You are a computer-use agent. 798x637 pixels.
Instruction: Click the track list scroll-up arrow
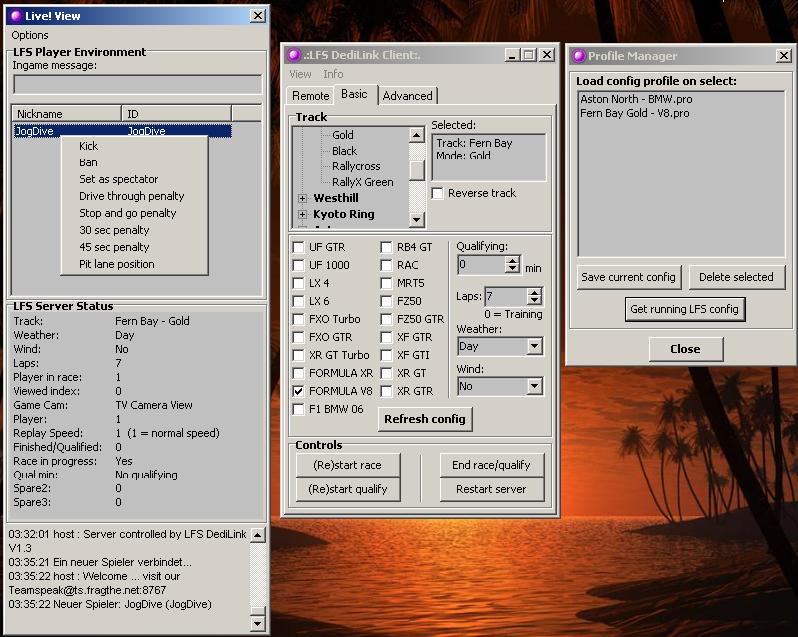pos(416,135)
